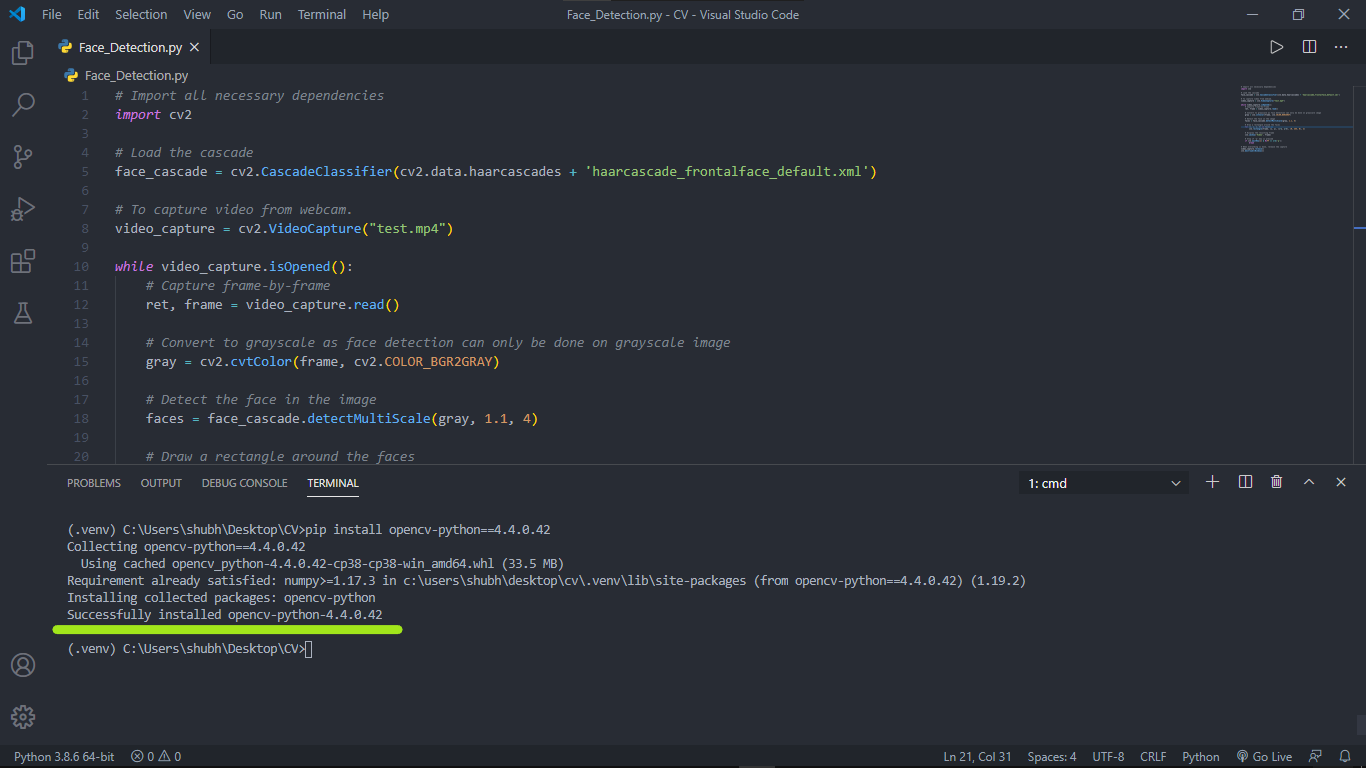This screenshot has width=1366, height=768.
Task: Split the editor
Action: point(1309,46)
